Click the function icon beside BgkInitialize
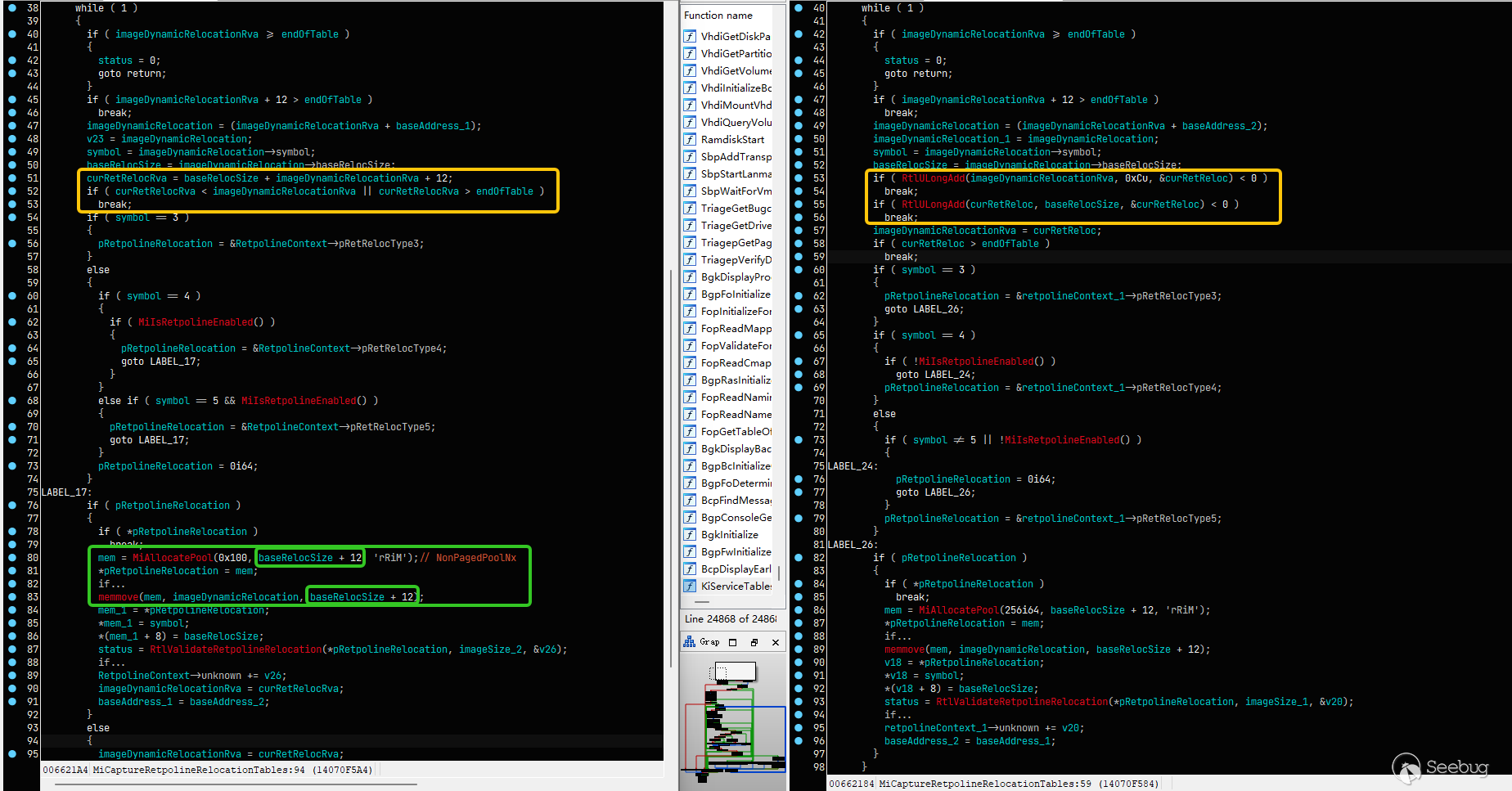 point(690,534)
